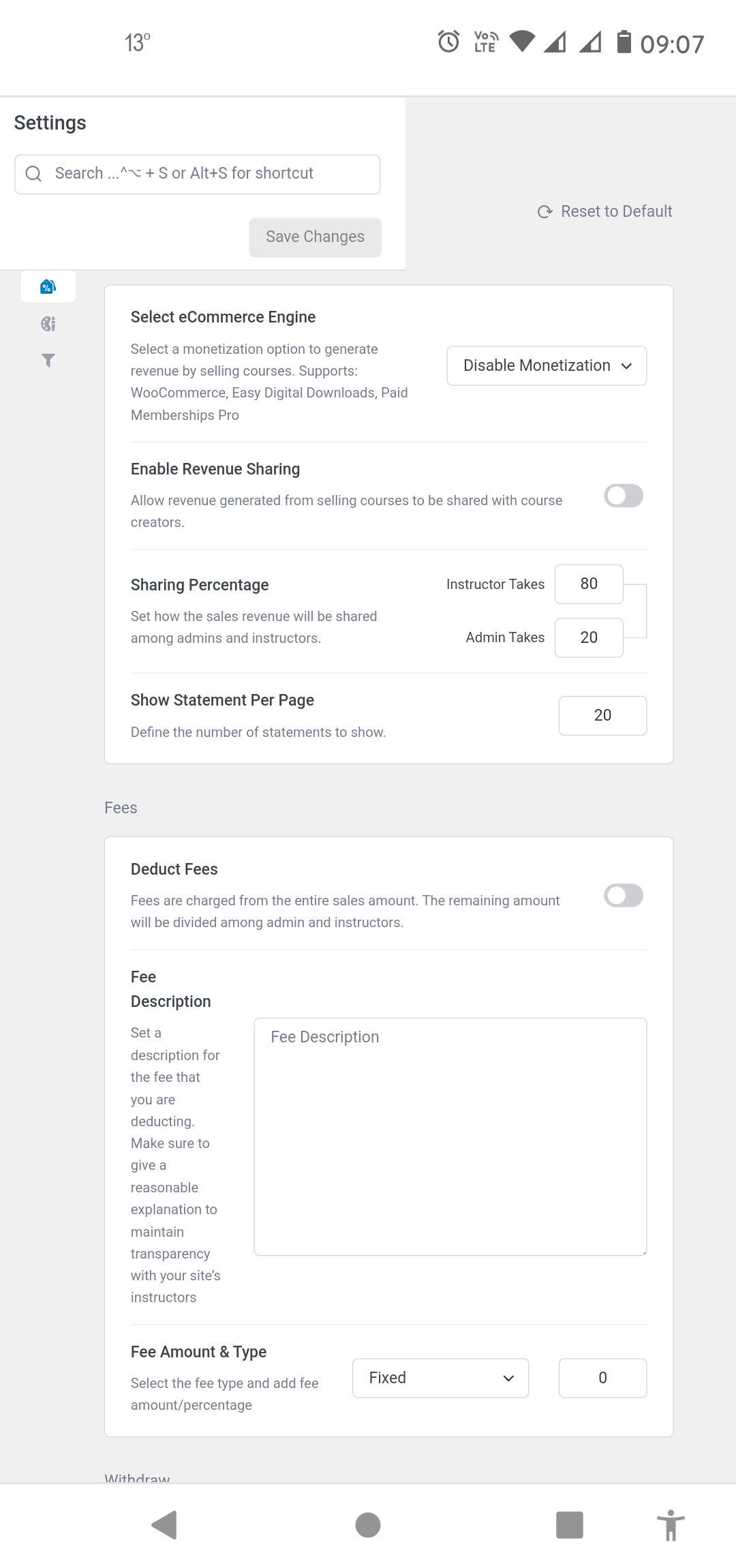Open the Disable Monetization dropdown
The image size is (736, 1568).
tap(547, 366)
